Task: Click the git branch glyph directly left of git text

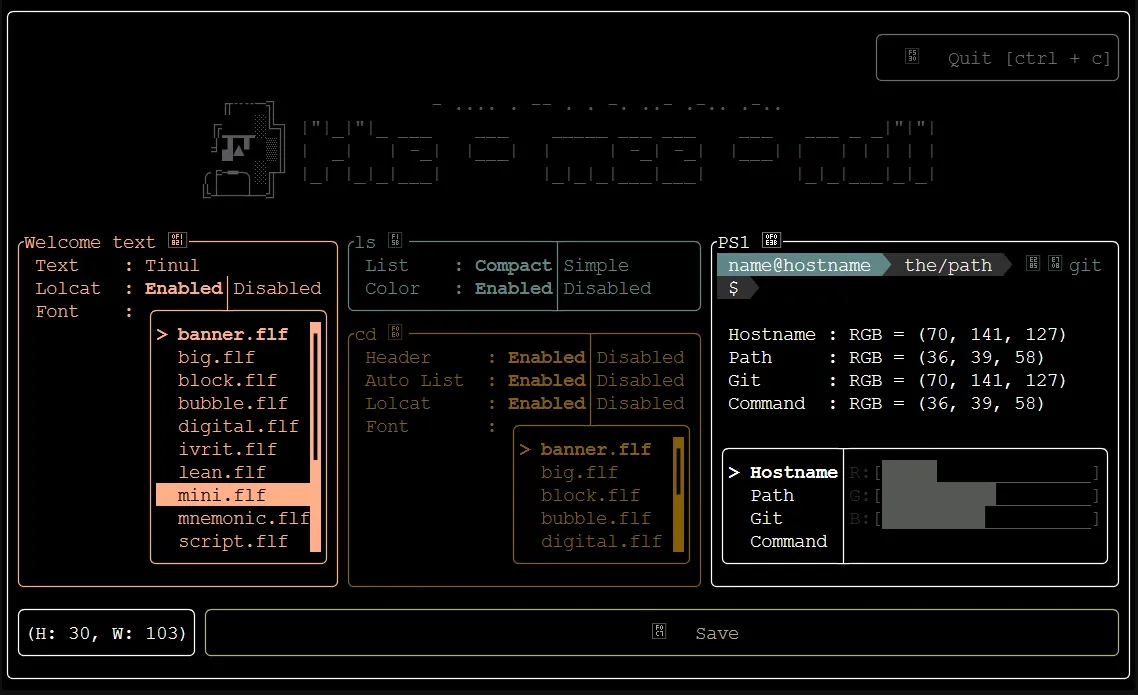Action: click(x=1054, y=265)
